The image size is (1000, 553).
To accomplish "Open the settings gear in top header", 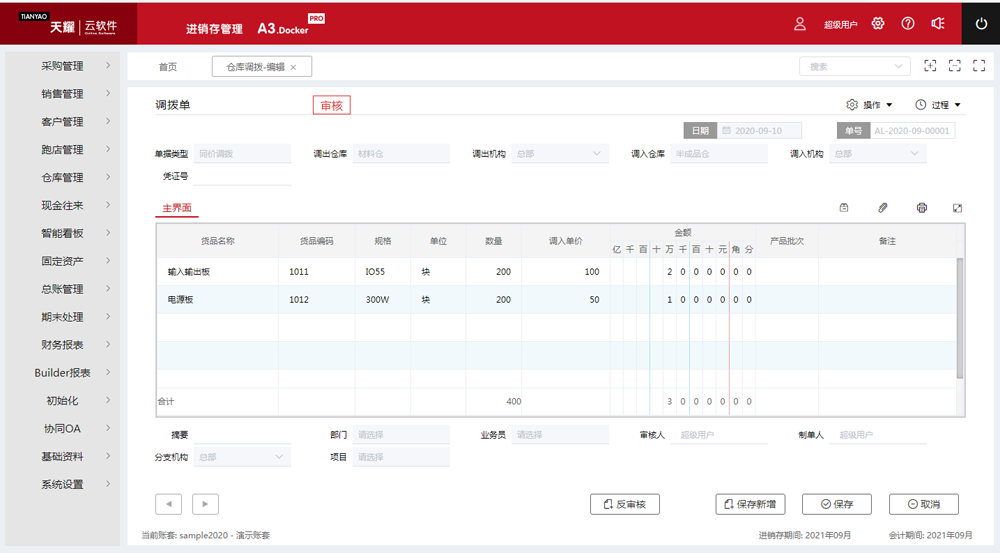I will pyautogui.click(x=878, y=24).
